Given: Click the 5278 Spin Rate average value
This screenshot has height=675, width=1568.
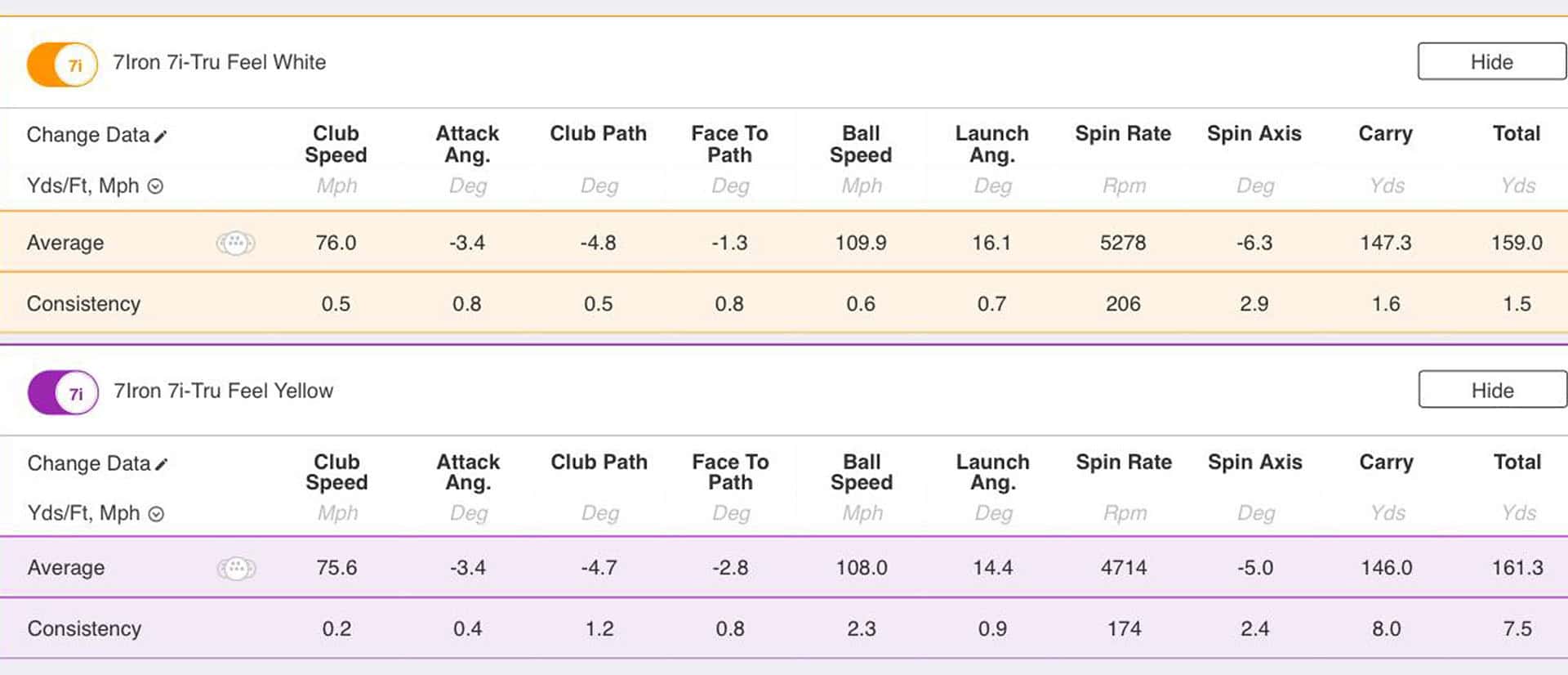Looking at the screenshot, I should pyautogui.click(x=1123, y=243).
